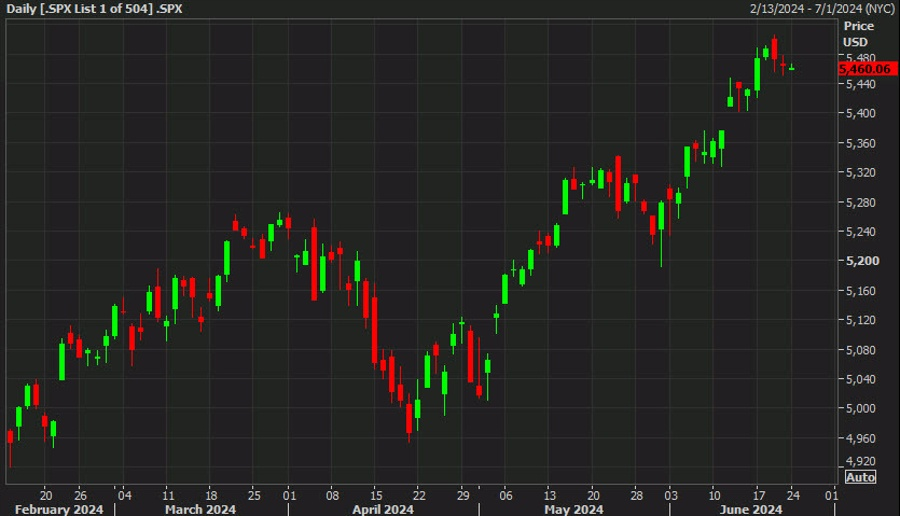Screen dimensions: 900x516
Task: Select the March 2024 month label
Action: 200,509
